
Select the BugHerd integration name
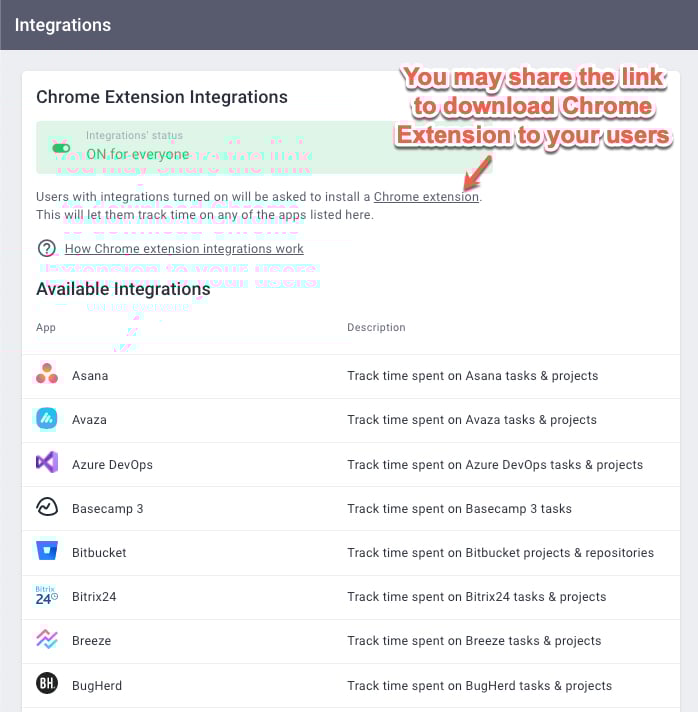97,686
